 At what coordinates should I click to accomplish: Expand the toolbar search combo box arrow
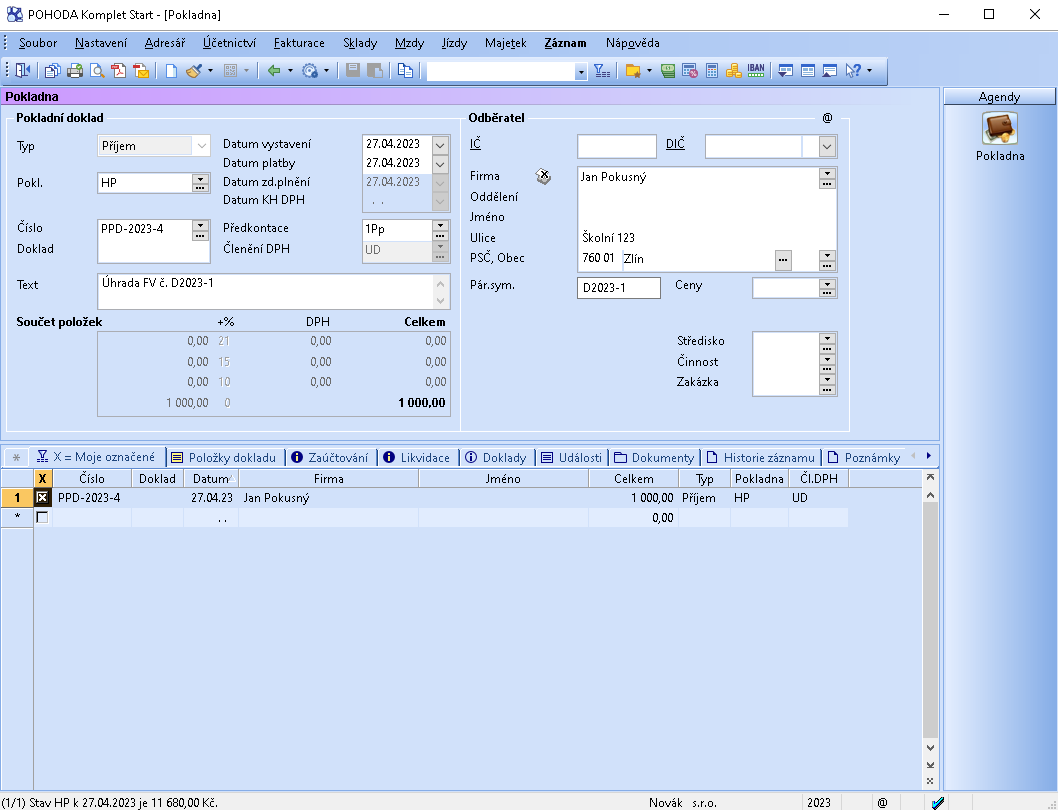(580, 72)
